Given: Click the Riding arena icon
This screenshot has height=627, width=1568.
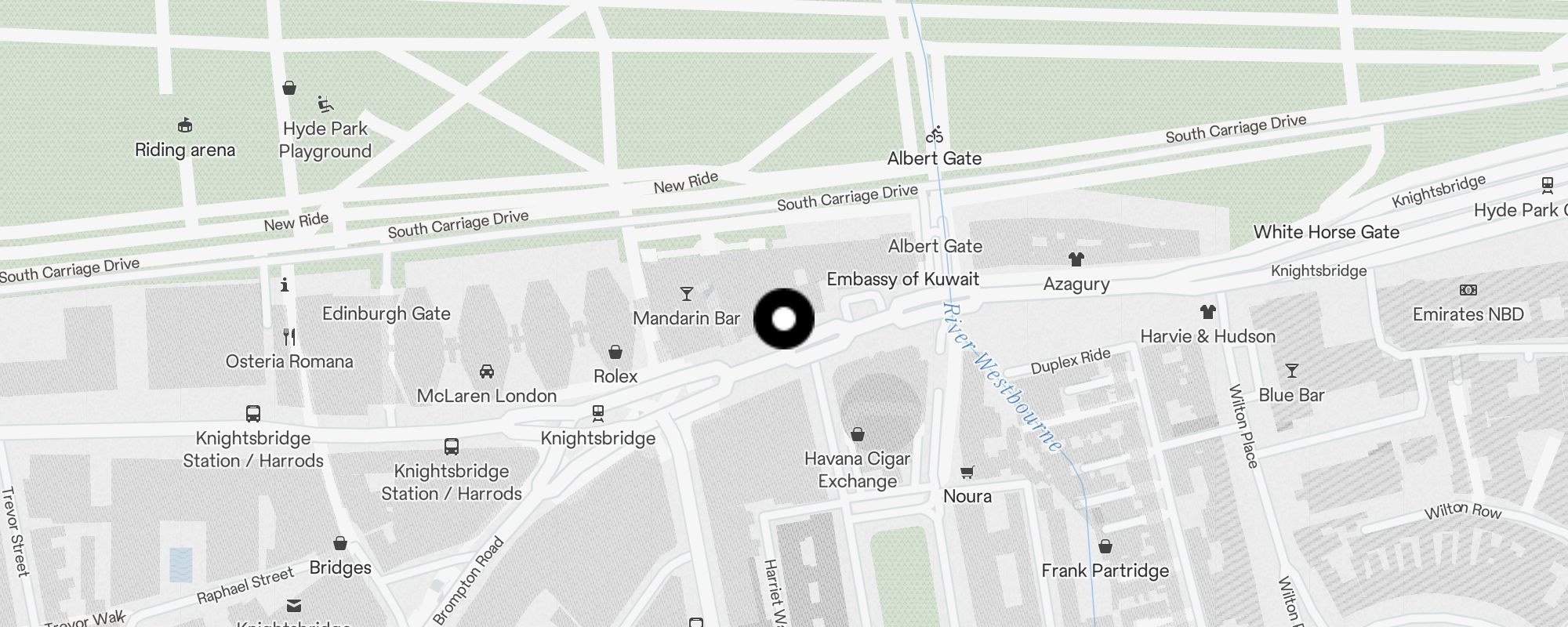Looking at the screenshot, I should pos(185,125).
